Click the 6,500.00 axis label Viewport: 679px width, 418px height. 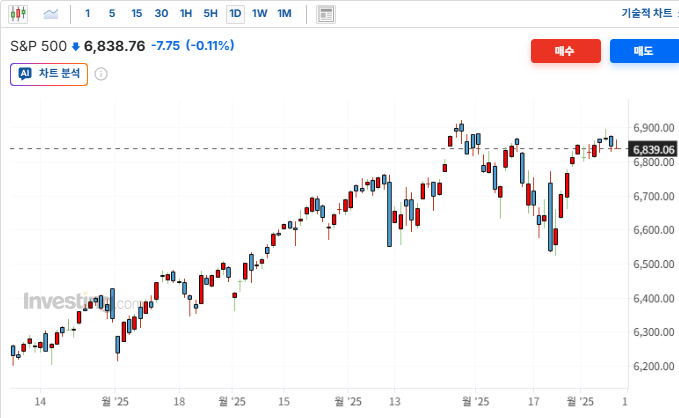pyautogui.click(x=653, y=264)
